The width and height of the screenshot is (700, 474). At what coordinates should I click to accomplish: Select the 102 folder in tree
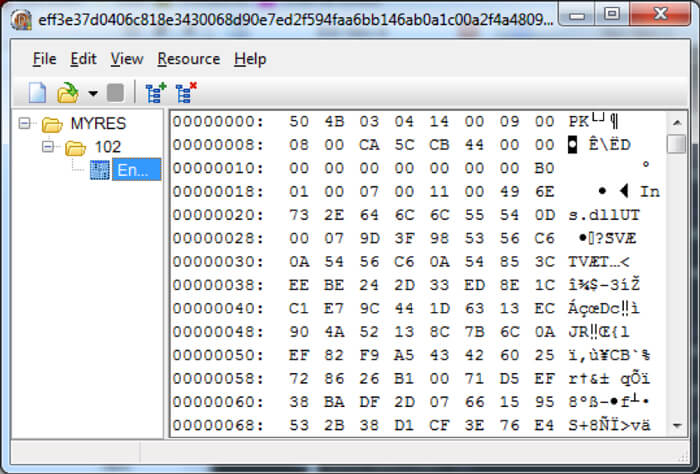tap(107, 148)
